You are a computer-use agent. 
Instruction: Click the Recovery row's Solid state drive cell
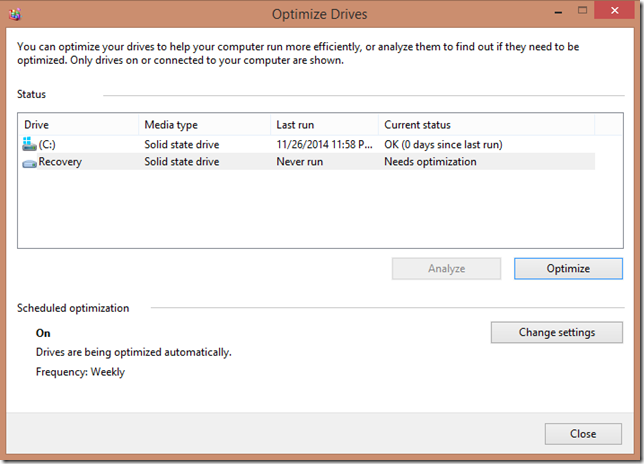click(x=181, y=162)
